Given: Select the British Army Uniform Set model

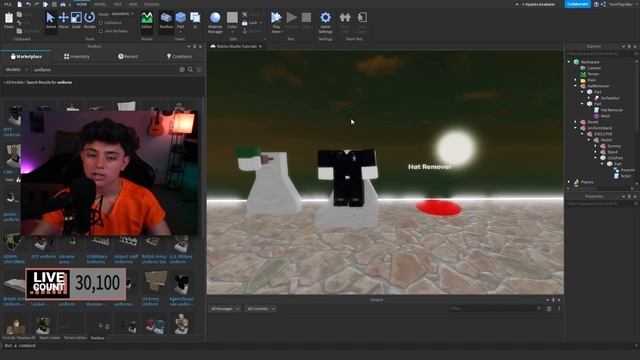Looking at the screenshot, I should coord(153,249).
